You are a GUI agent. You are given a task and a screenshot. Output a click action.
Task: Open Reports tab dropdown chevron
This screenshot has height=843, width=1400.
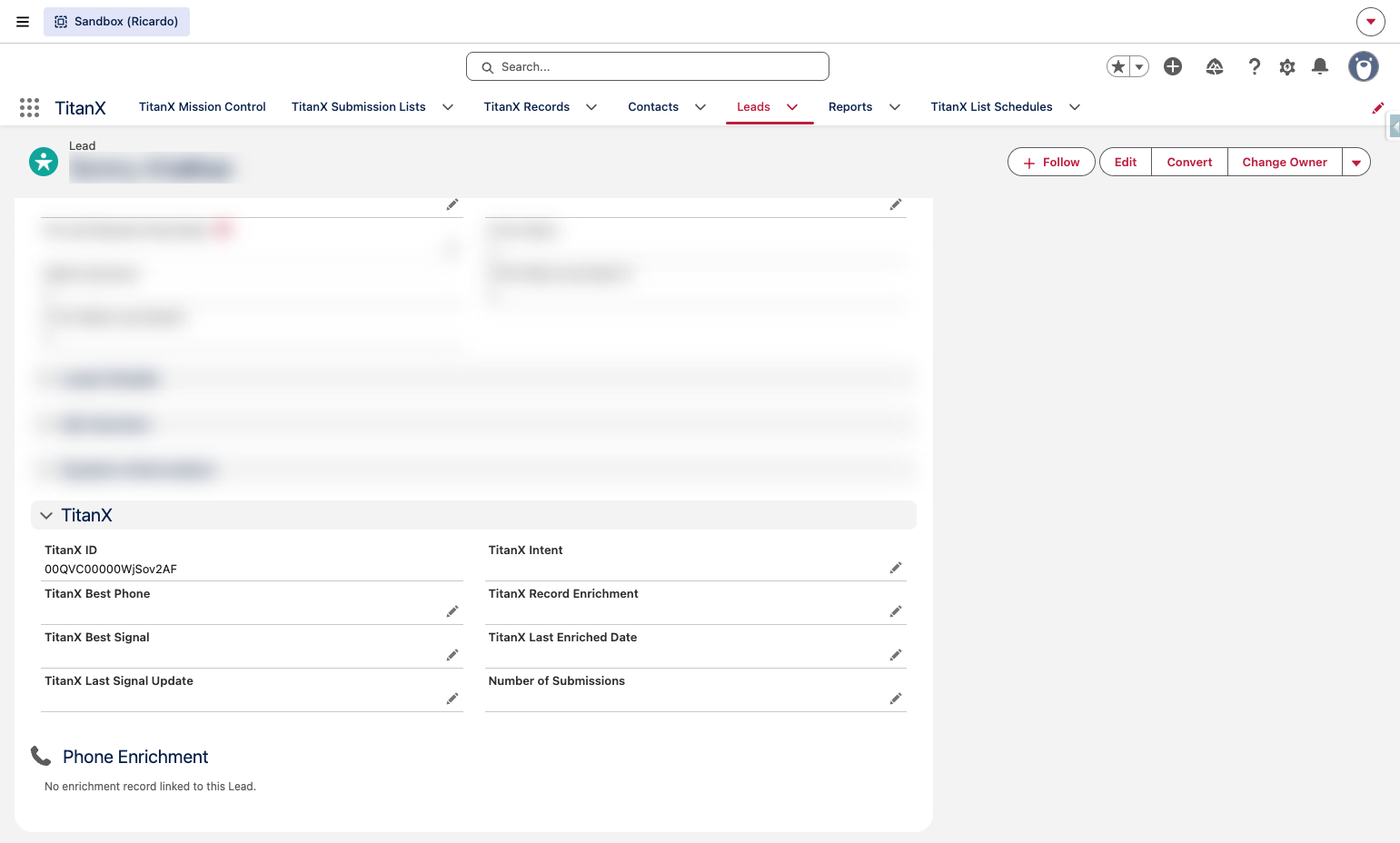[895, 107]
